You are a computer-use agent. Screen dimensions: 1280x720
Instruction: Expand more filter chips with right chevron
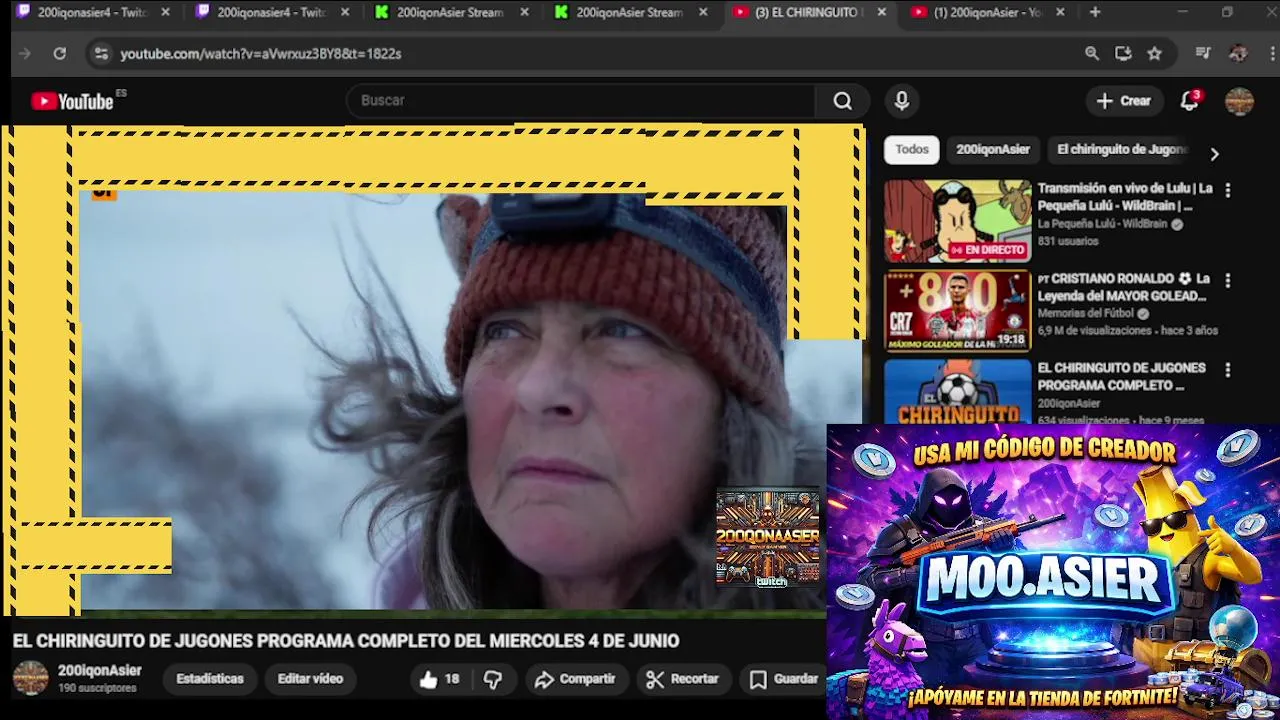coord(1214,154)
